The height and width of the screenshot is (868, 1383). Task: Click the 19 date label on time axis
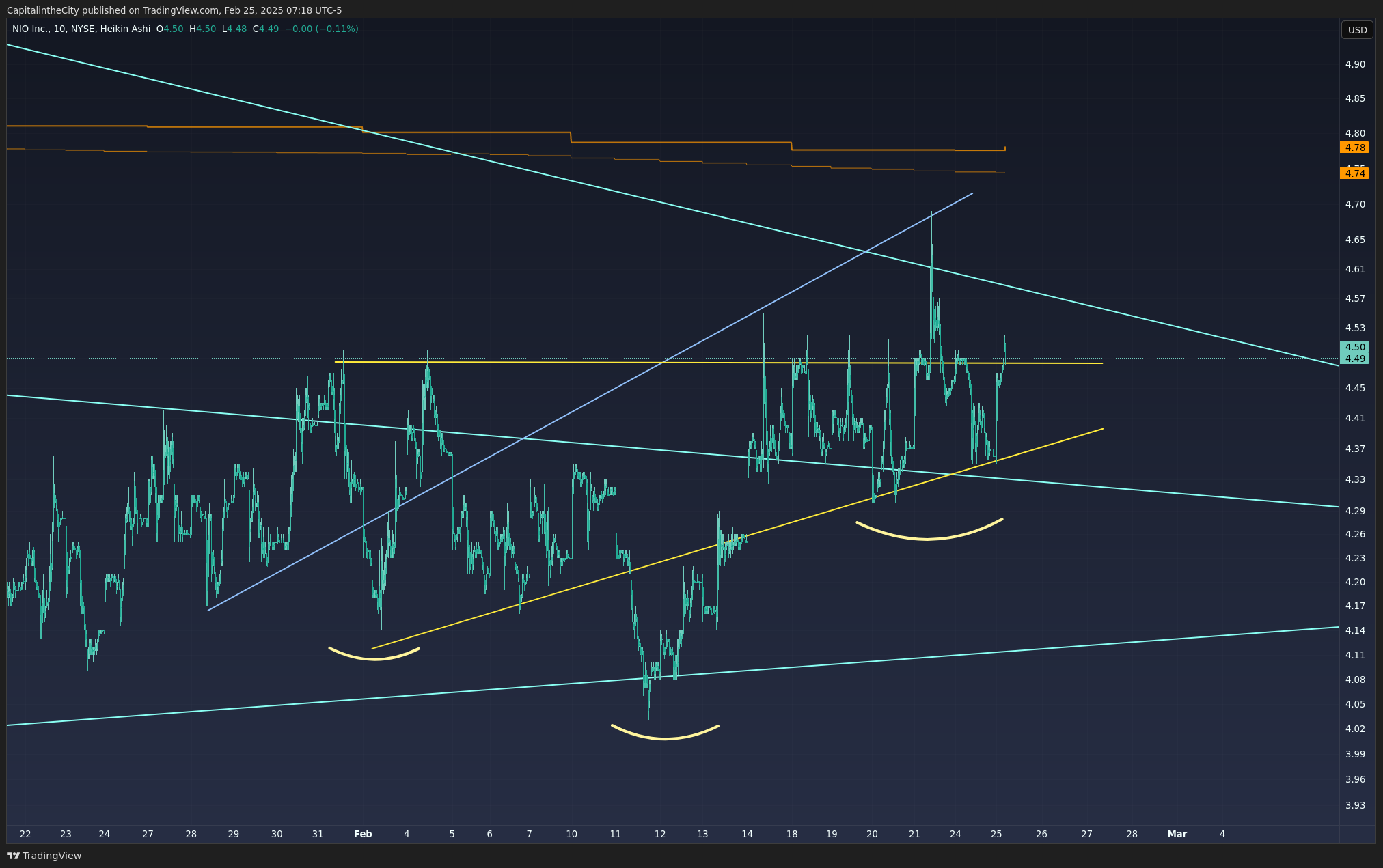832,834
